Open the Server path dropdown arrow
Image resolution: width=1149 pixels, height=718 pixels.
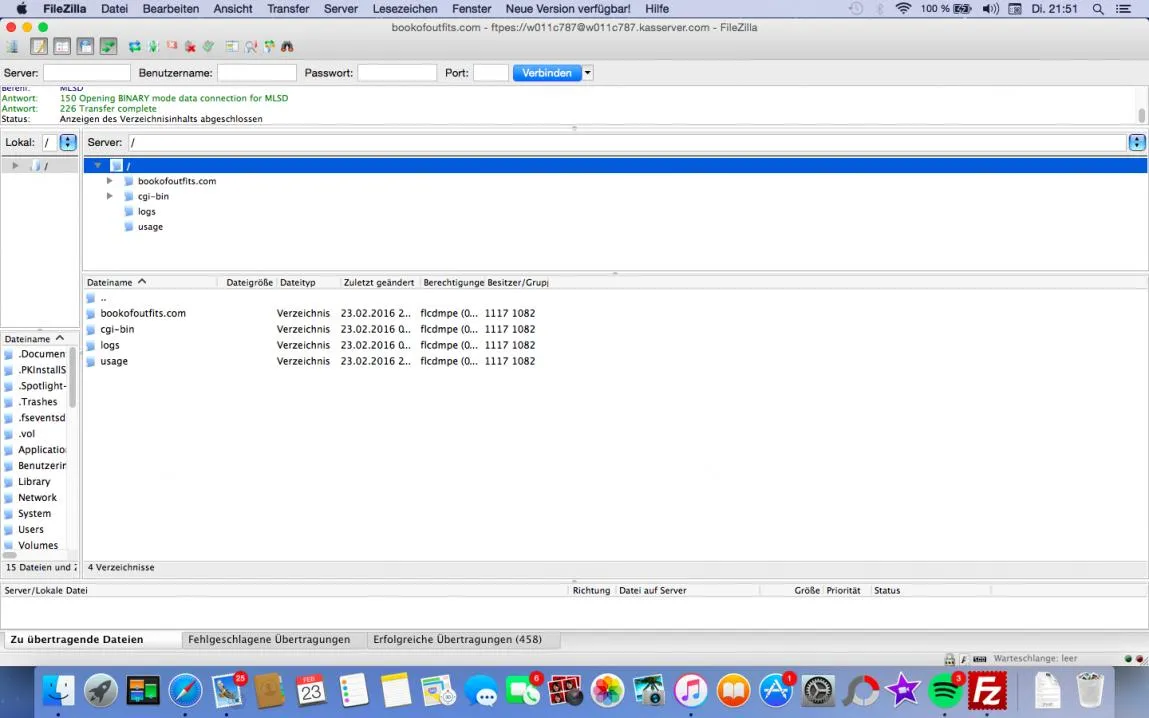[x=1137, y=142]
